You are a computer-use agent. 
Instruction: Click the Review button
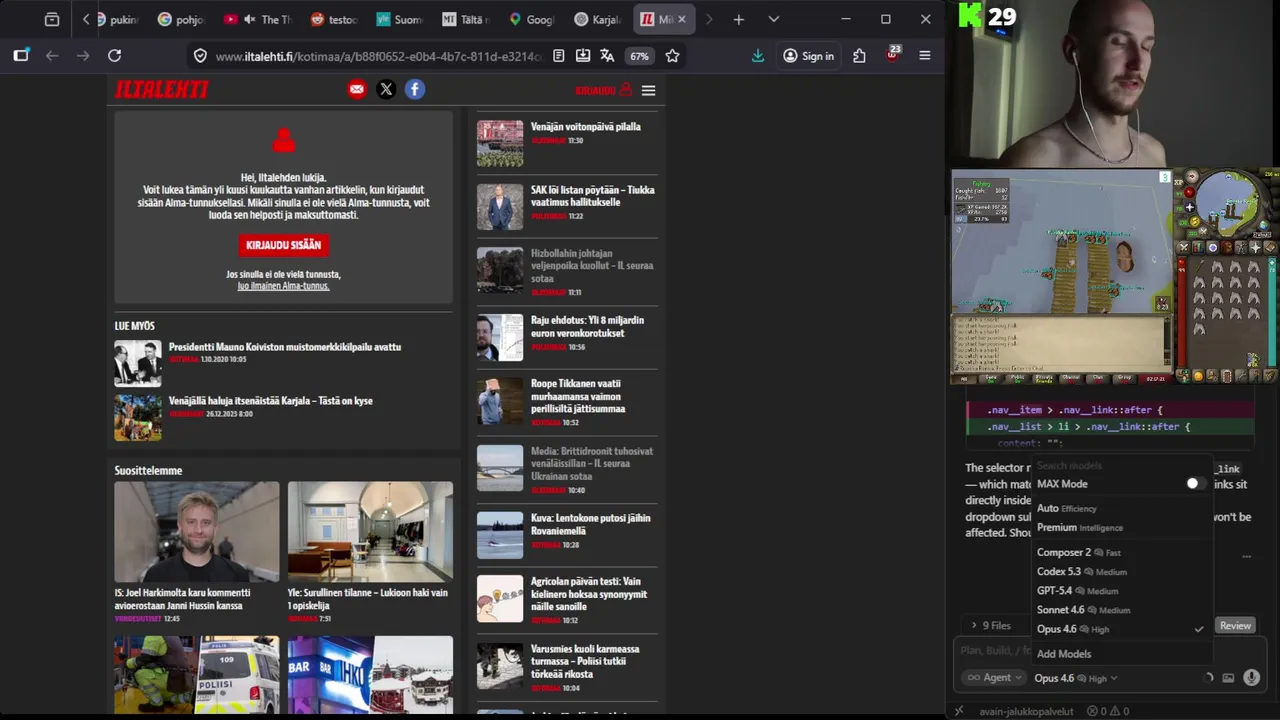(x=1235, y=625)
